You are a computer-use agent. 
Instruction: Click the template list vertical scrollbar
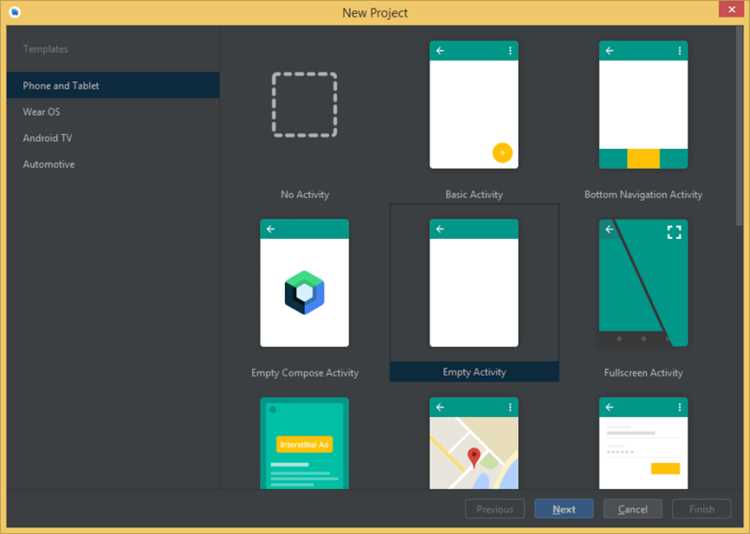pyautogui.click(x=740, y=127)
